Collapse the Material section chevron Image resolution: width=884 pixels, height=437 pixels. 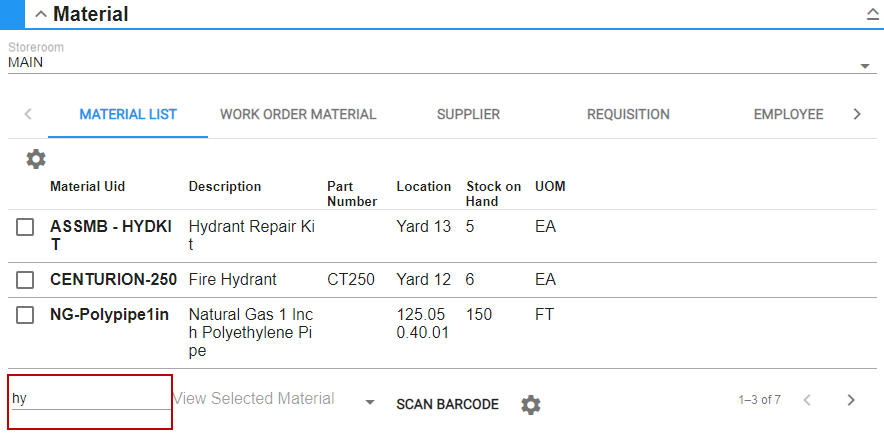click(x=41, y=15)
